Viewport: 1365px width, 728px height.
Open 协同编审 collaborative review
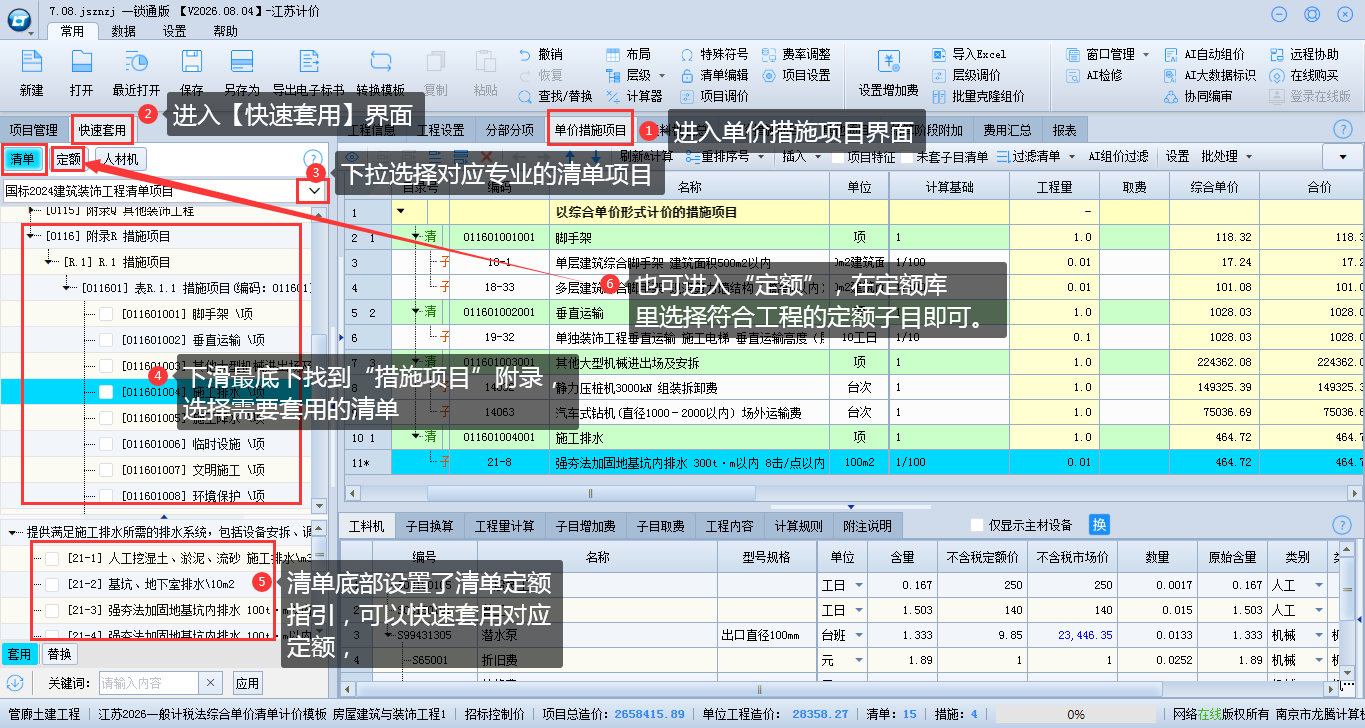click(x=1198, y=96)
